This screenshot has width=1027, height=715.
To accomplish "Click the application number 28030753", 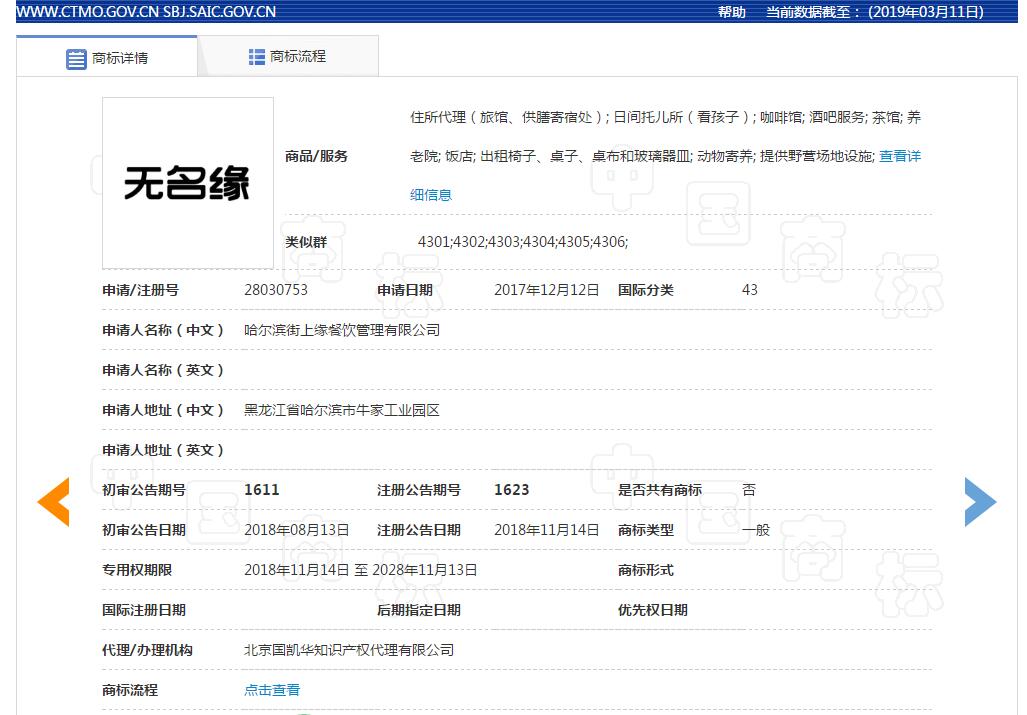I will click(x=276, y=290).
